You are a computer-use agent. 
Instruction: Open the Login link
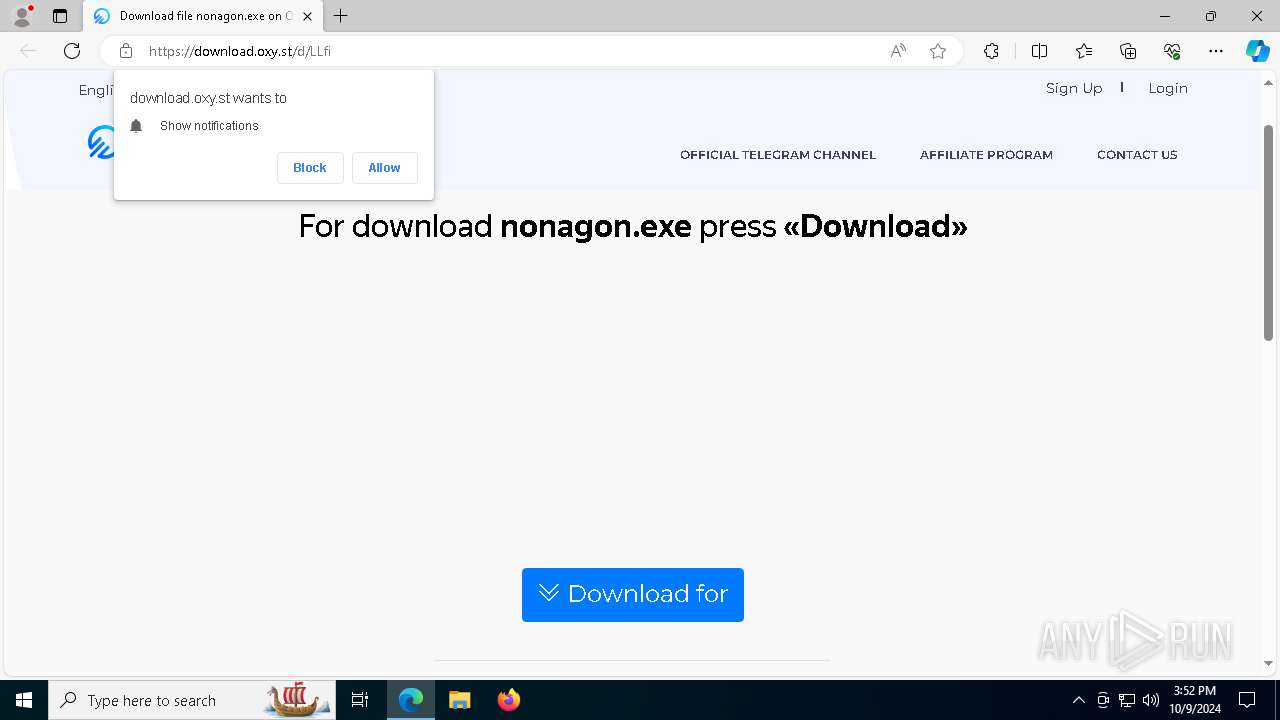[1168, 88]
